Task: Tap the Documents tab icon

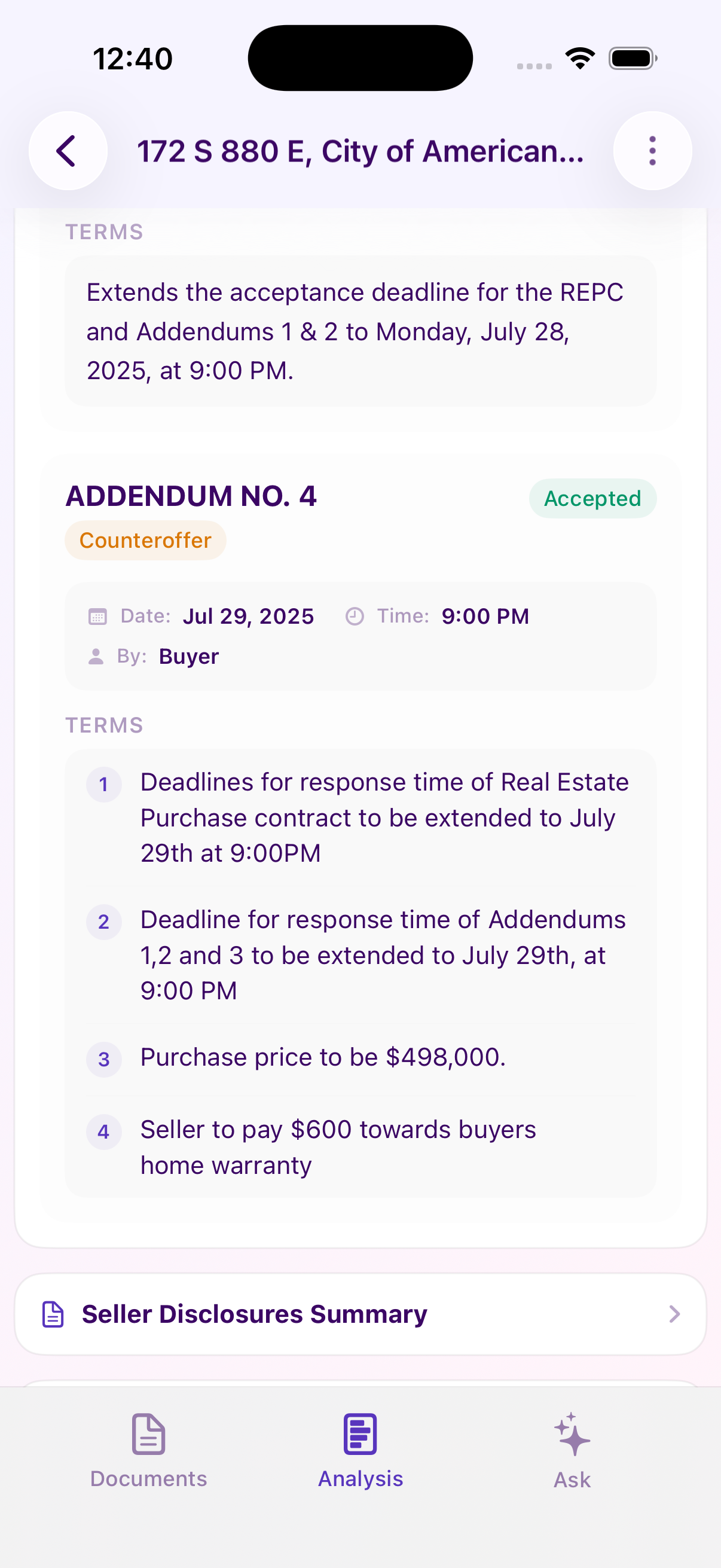Action: (x=148, y=1433)
